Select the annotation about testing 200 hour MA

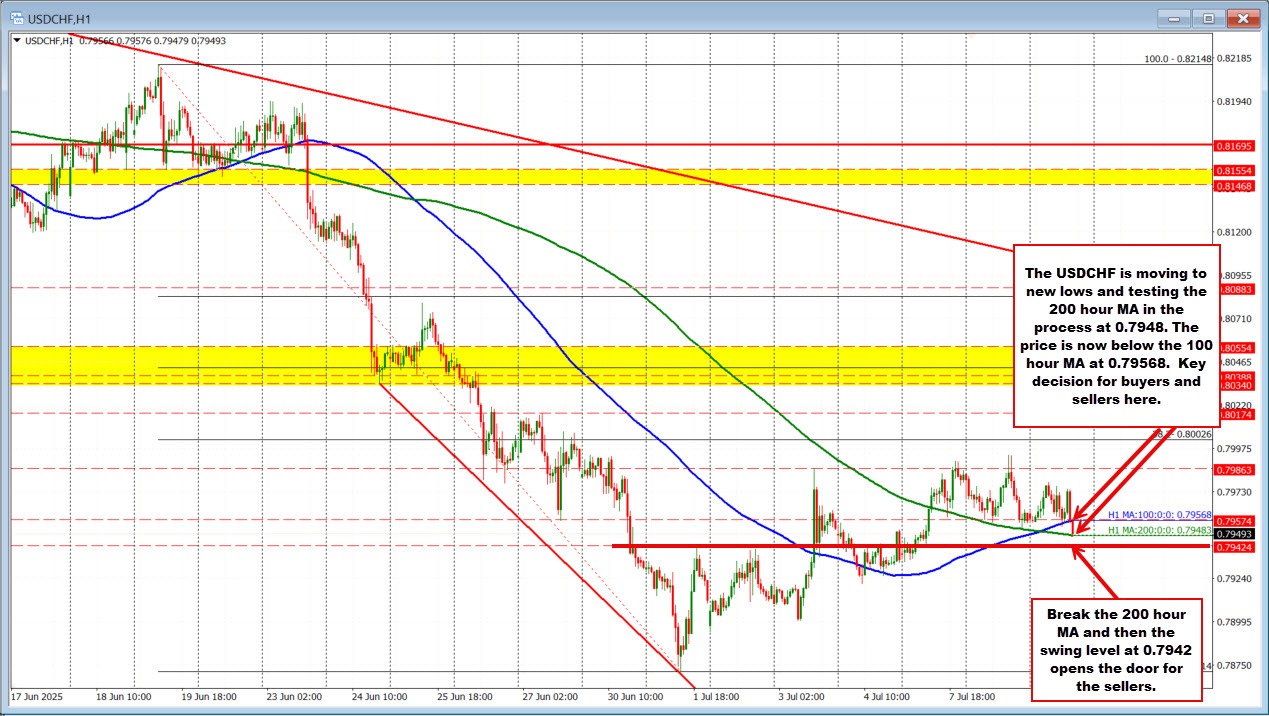[1116, 335]
